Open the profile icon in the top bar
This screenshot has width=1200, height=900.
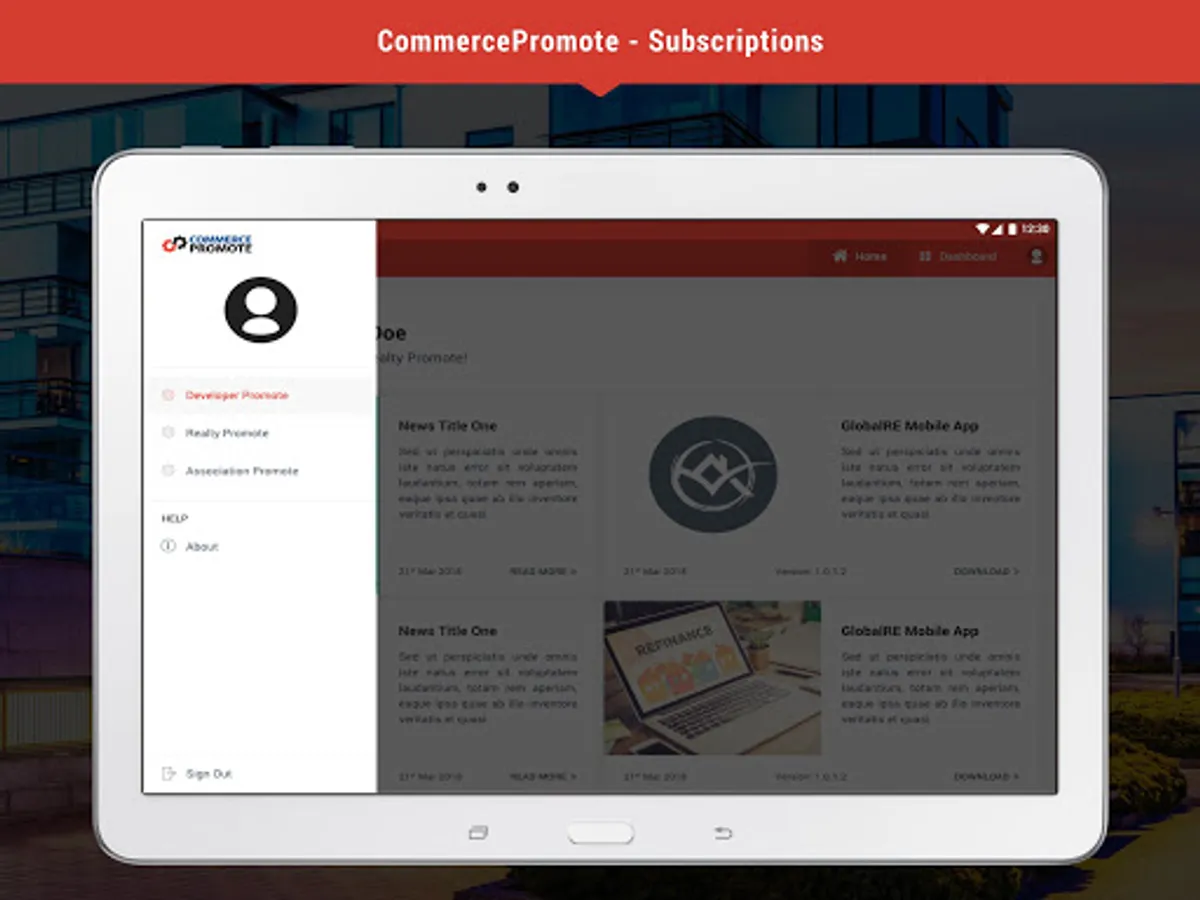(1036, 256)
